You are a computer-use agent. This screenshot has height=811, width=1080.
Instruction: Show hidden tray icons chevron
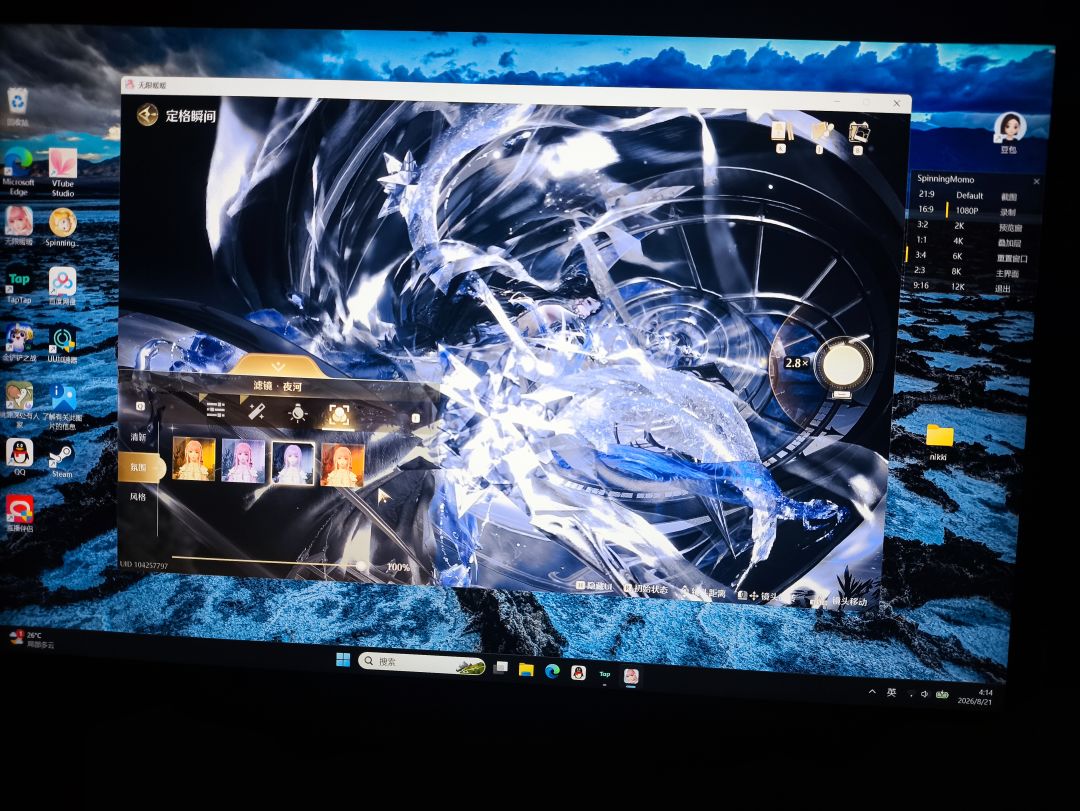tap(872, 691)
